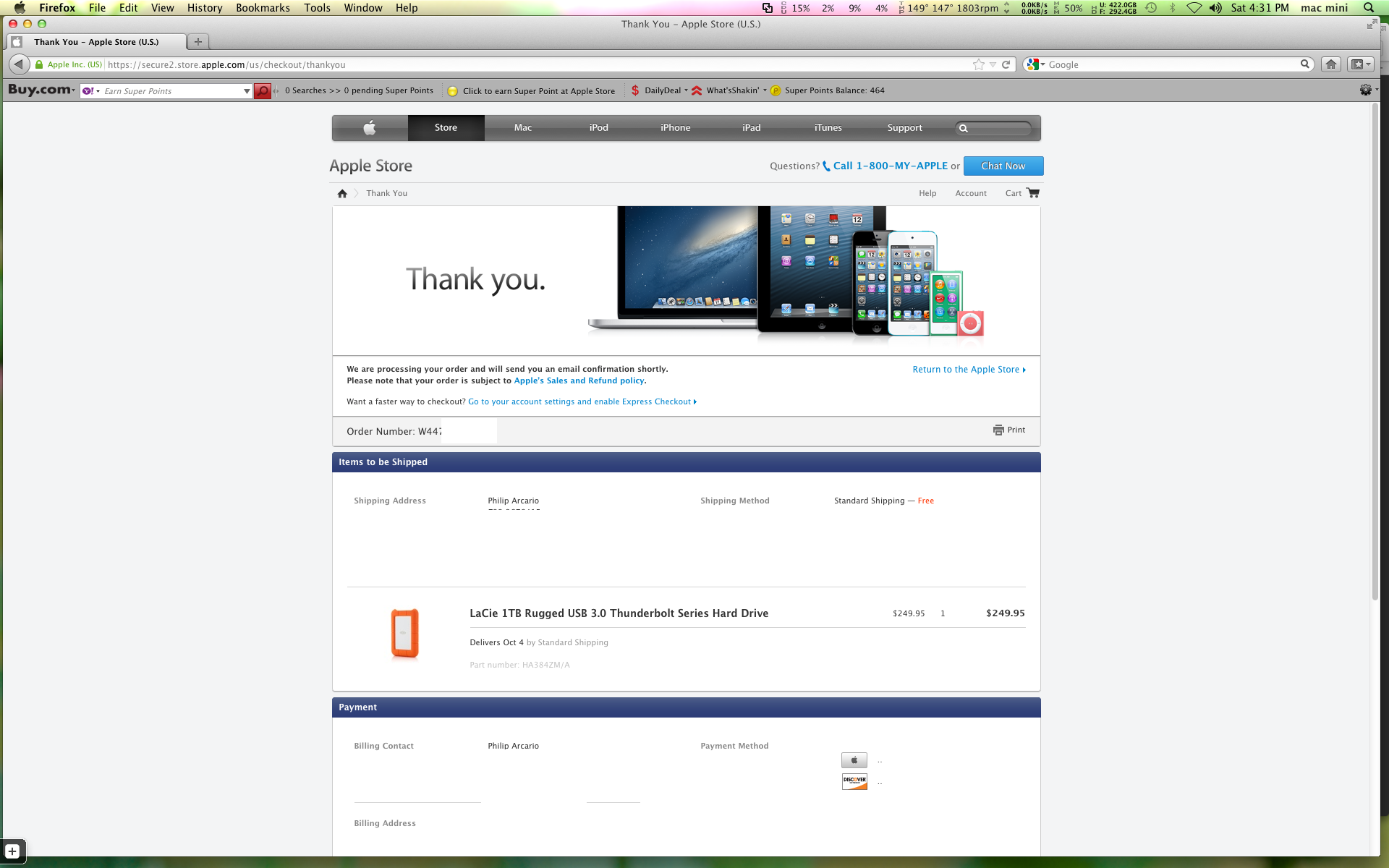Click the yellow Super Point coin icon

(x=453, y=91)
